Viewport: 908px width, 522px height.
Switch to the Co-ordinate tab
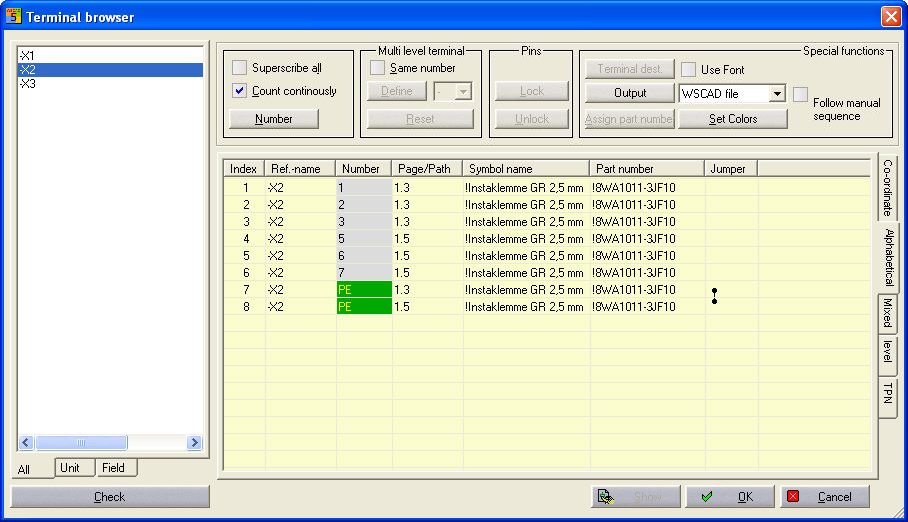click(x=888, y=187)
